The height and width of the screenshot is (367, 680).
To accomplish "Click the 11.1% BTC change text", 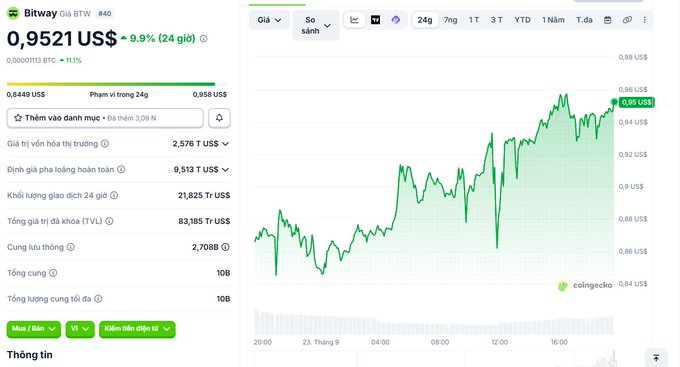I will tap(73, 60).
